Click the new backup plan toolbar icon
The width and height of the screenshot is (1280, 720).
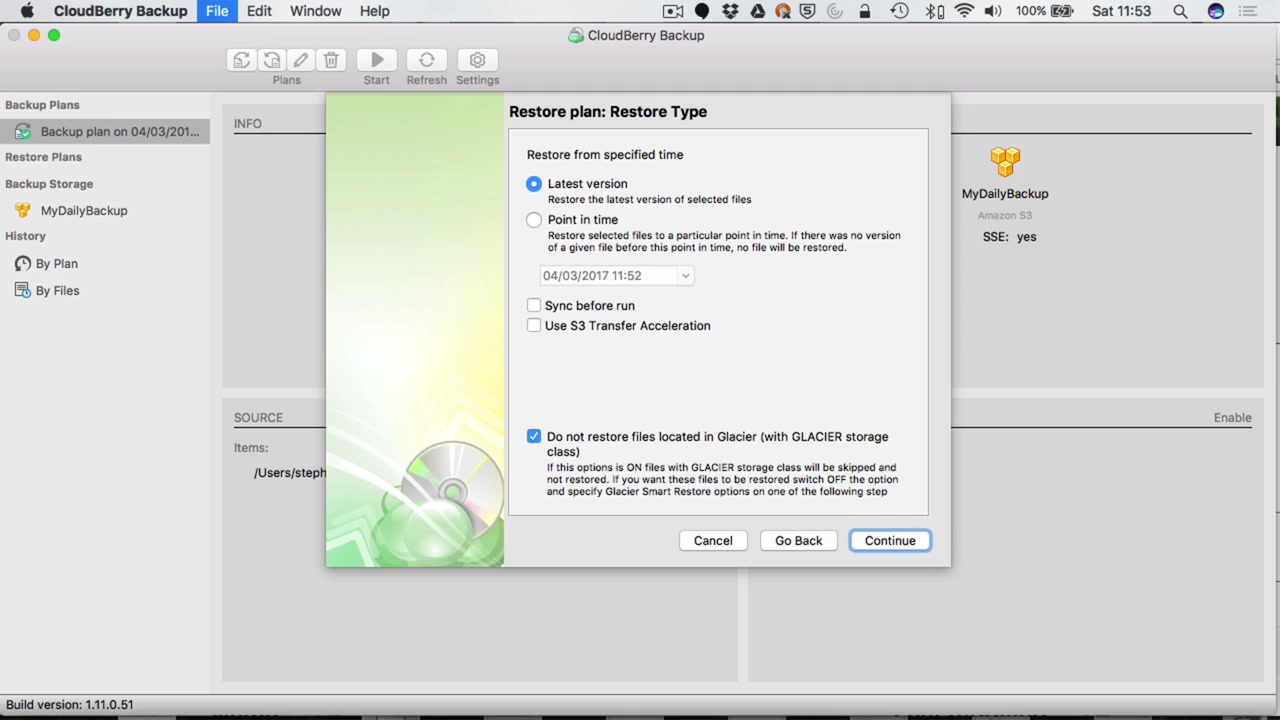click(x=241, y=60)
